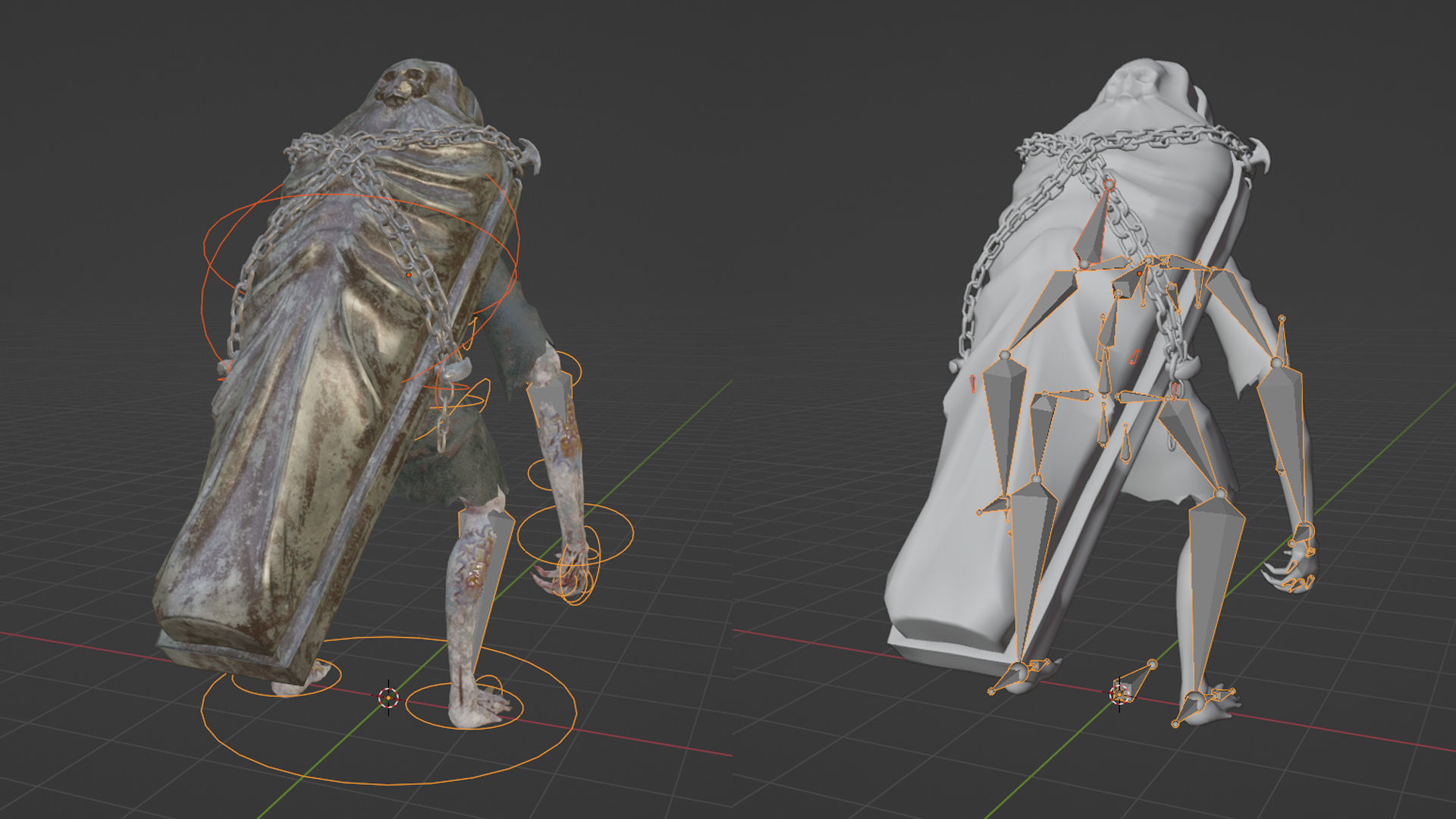The width and height of the screenshot is (1456, 819).
Task: Select the left shin bone on the gray model
Action: point(1031,569)
